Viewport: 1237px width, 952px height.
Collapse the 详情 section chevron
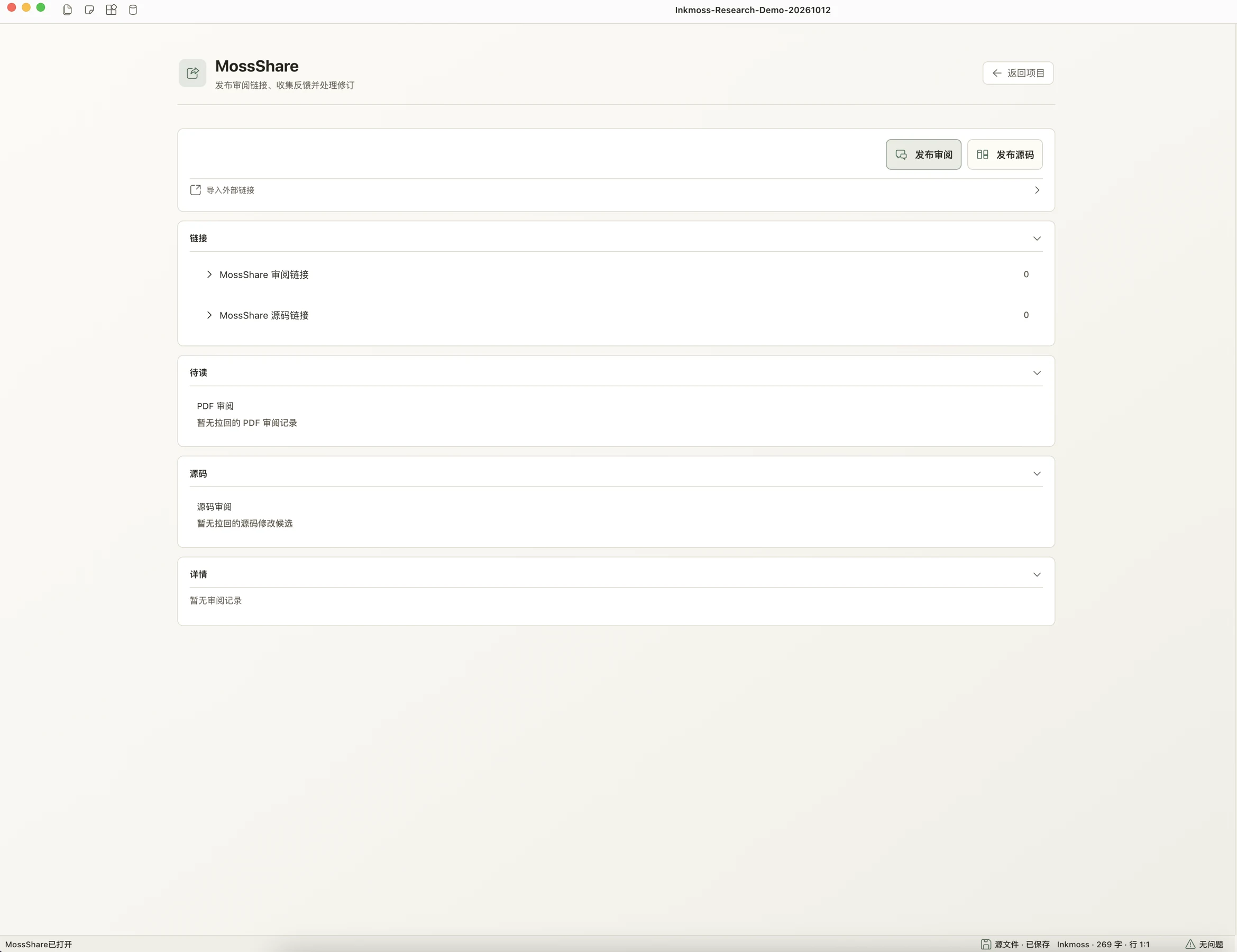tap(1037, 574)
